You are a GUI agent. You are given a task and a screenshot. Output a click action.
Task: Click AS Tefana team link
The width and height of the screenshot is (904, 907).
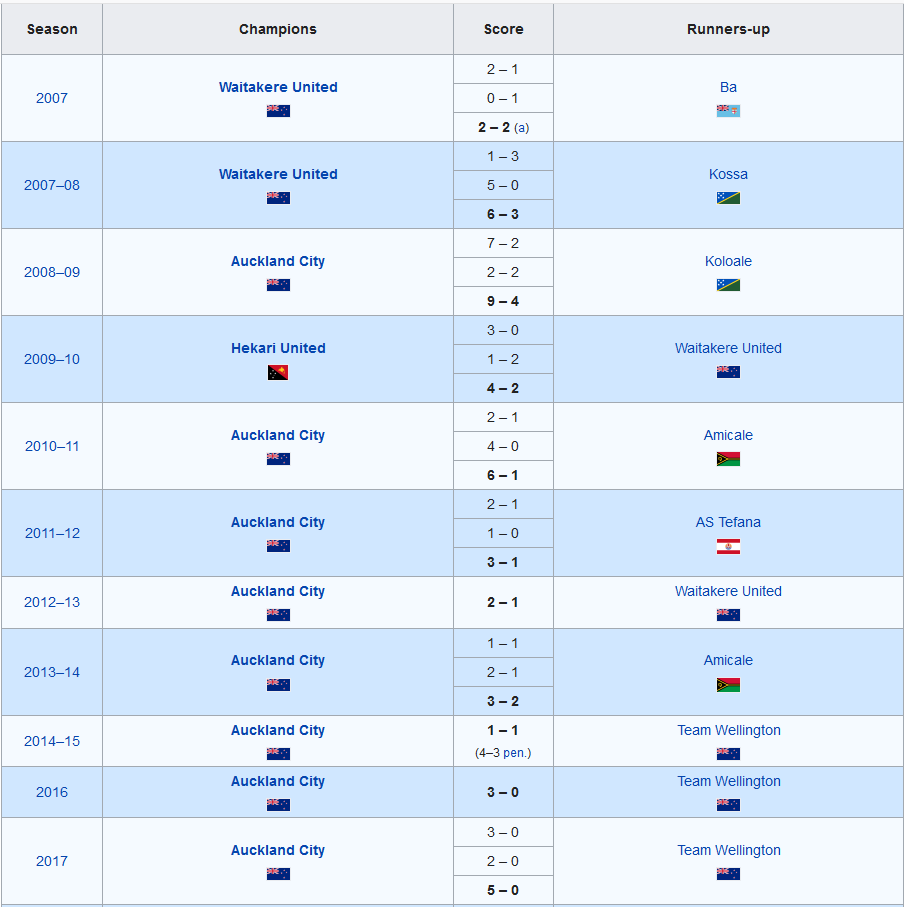click(728, 522)
